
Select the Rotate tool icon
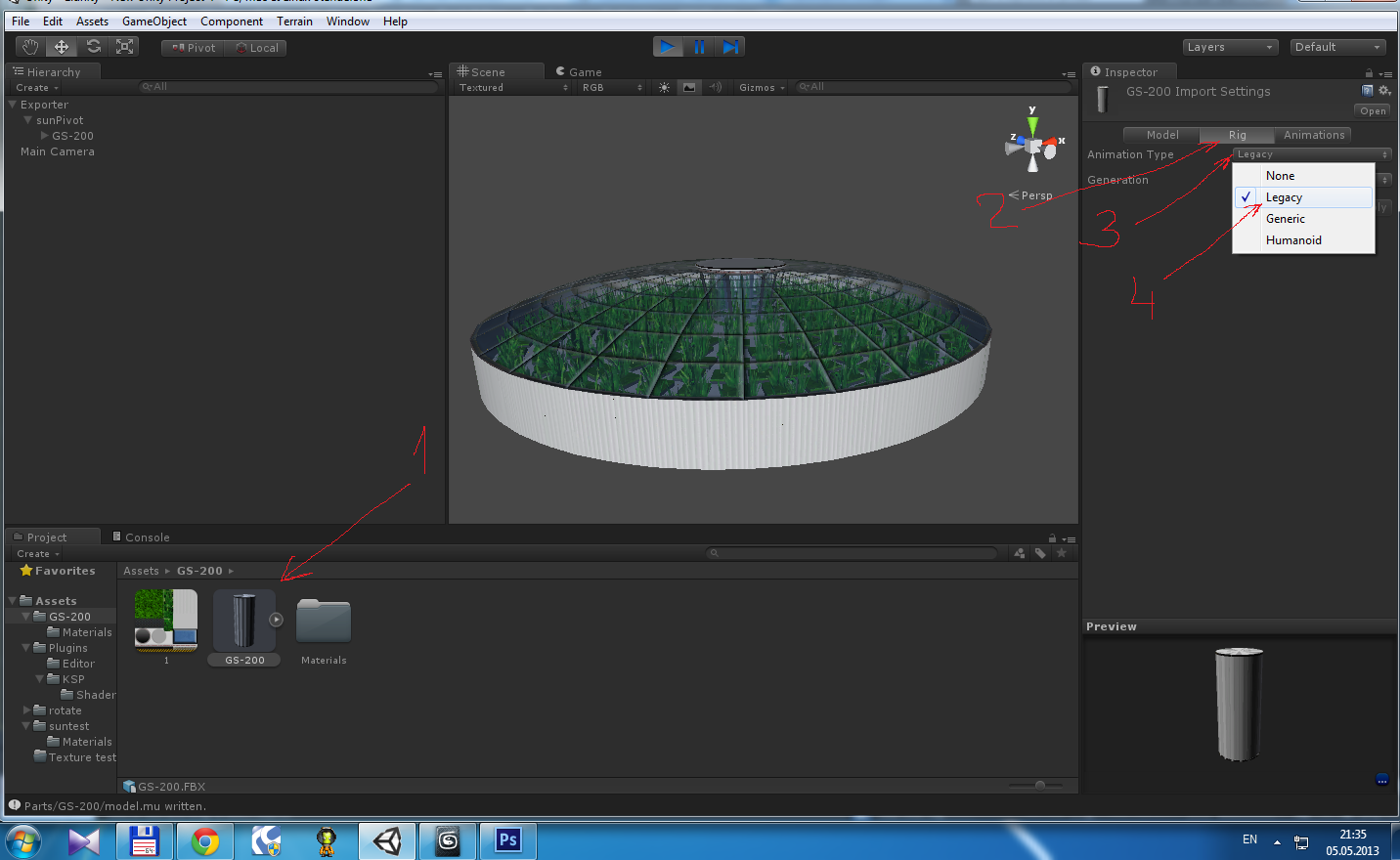pyautogui.click(x=93, y=47)
